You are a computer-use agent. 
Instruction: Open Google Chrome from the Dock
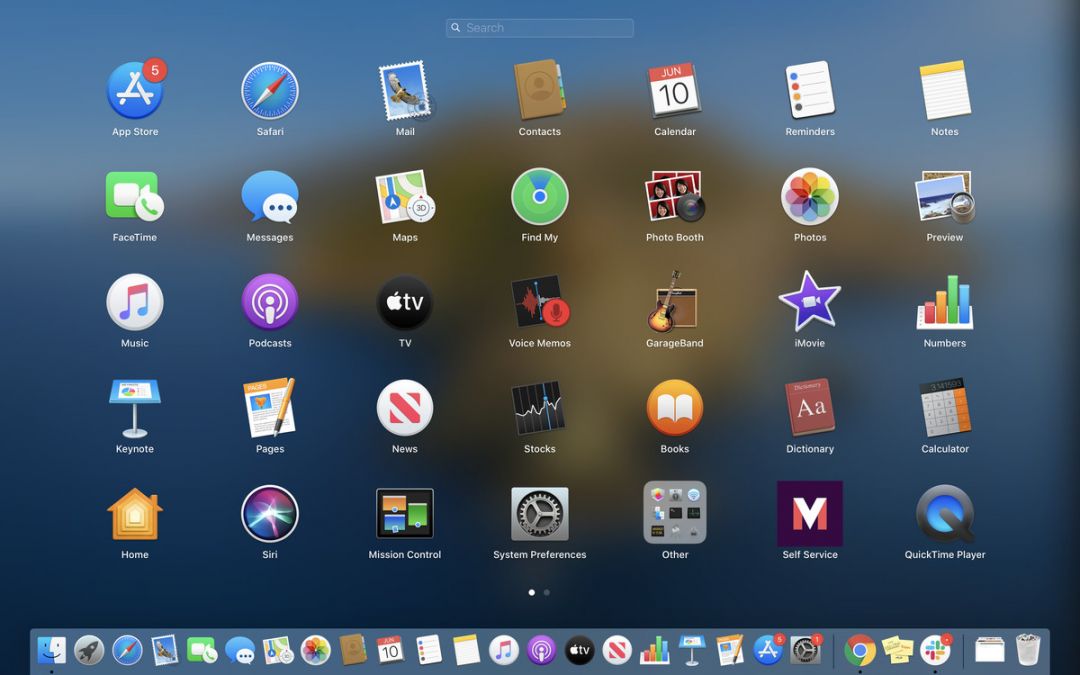pos(860,650)
